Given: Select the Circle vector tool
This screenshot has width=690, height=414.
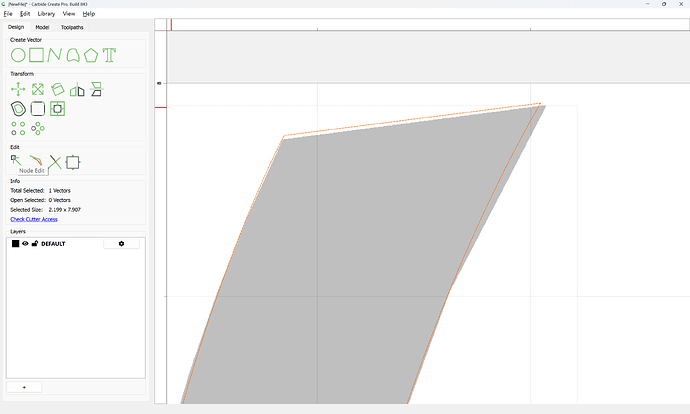Looking at the screenshot, I should point(18,55).
